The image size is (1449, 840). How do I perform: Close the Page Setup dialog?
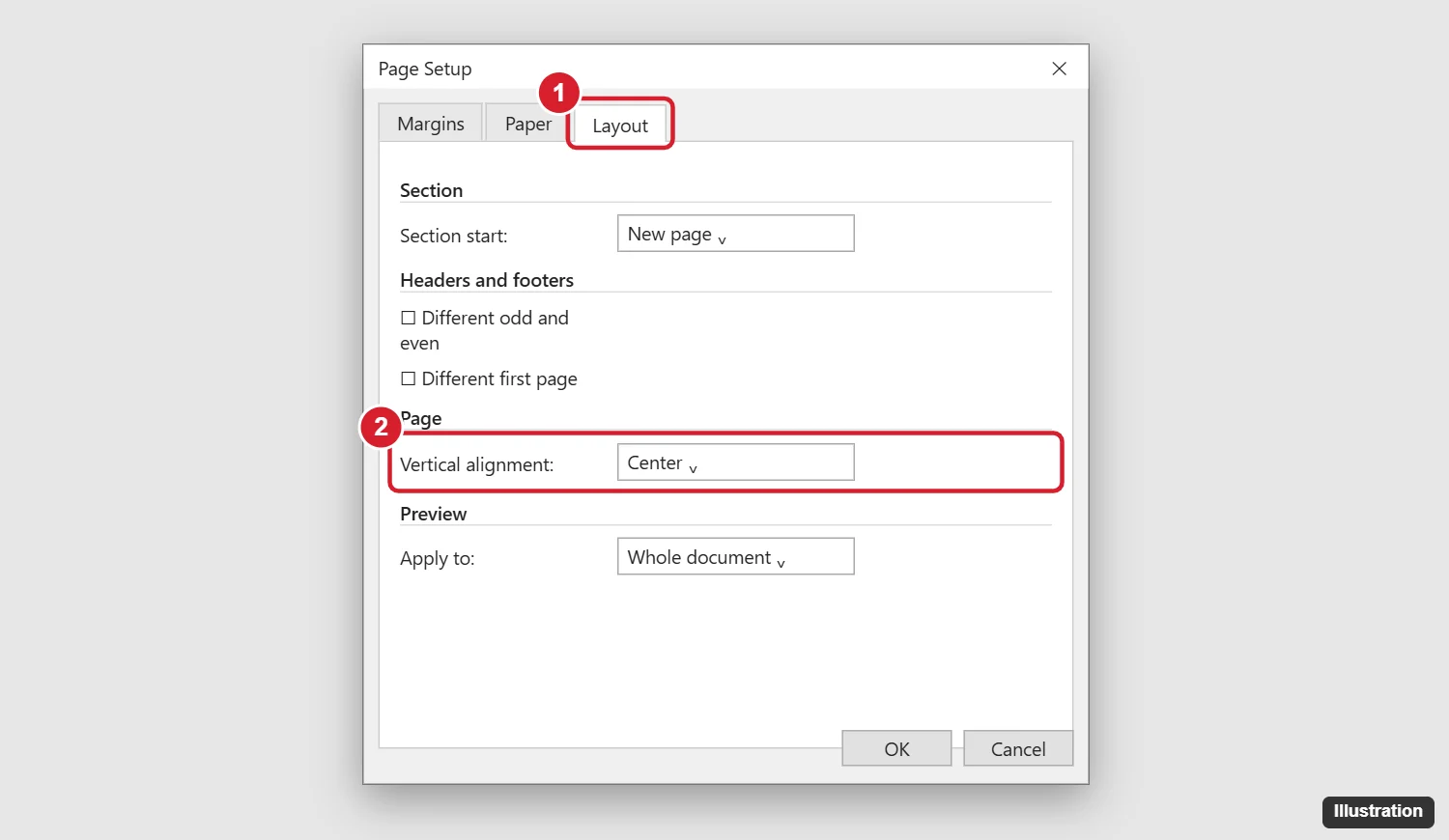tap(1060, 69)
